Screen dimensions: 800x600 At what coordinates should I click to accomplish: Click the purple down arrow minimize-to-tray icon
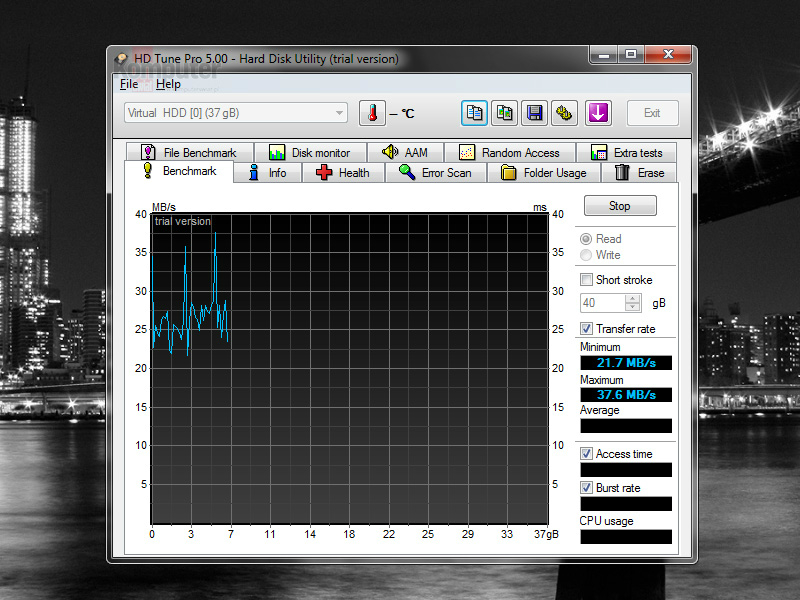coord(598,113)
